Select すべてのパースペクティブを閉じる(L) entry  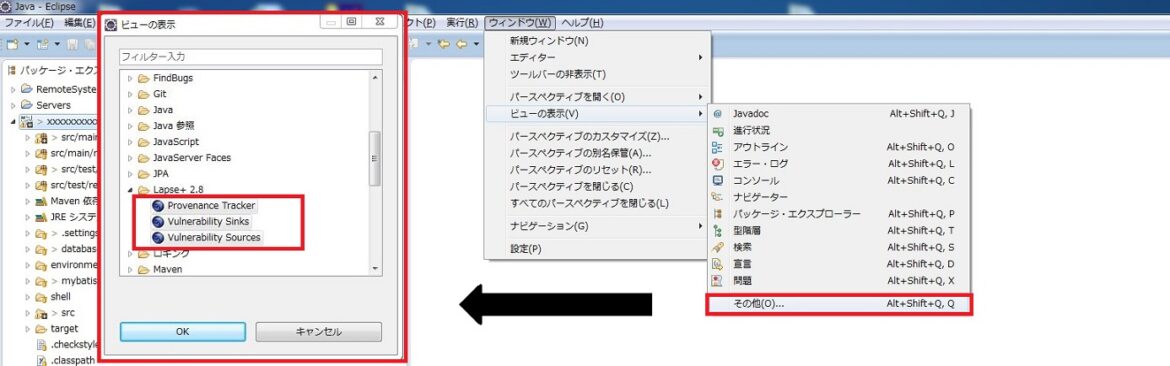(598, 203)
